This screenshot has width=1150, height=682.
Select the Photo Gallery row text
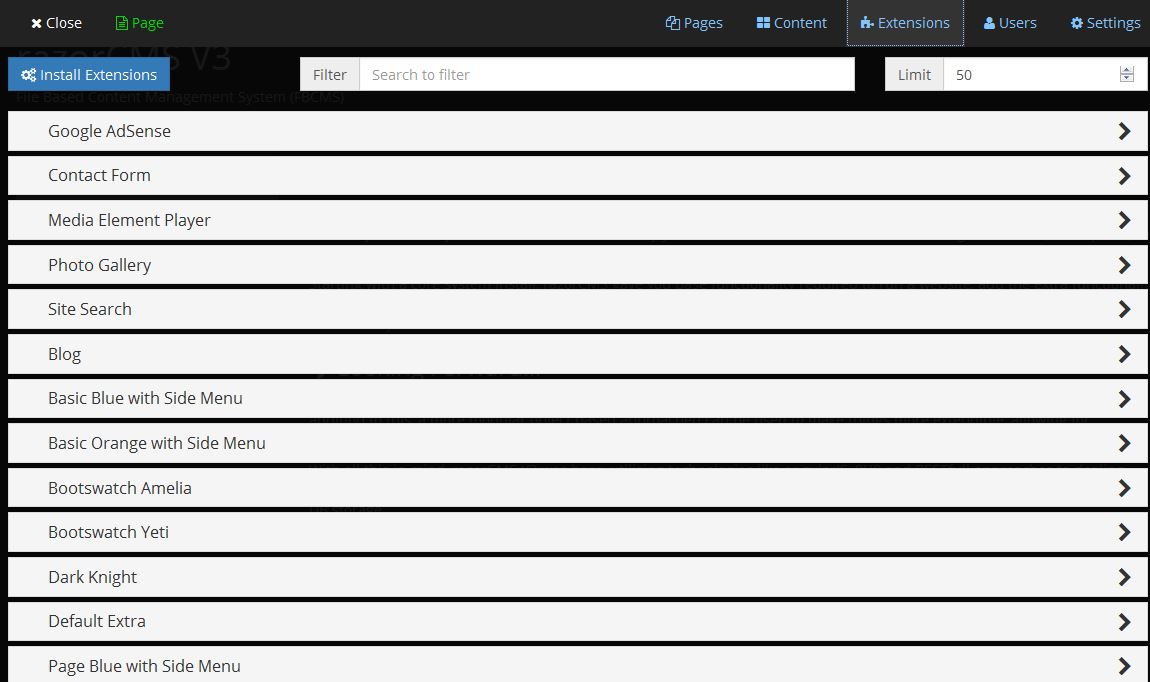click(100, 265)
